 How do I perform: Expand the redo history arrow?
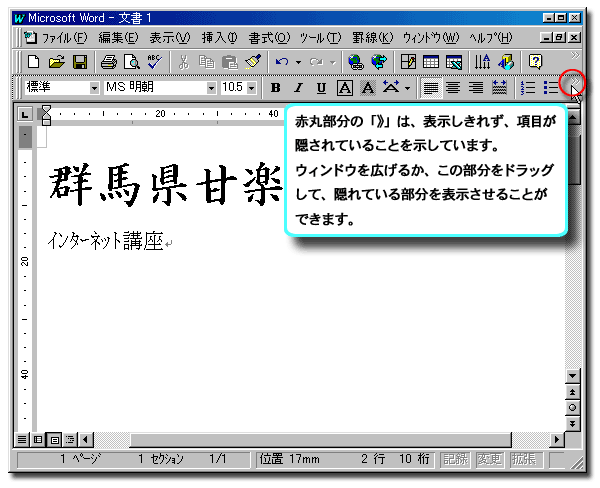pyautogui.click(x=333, y=62)
